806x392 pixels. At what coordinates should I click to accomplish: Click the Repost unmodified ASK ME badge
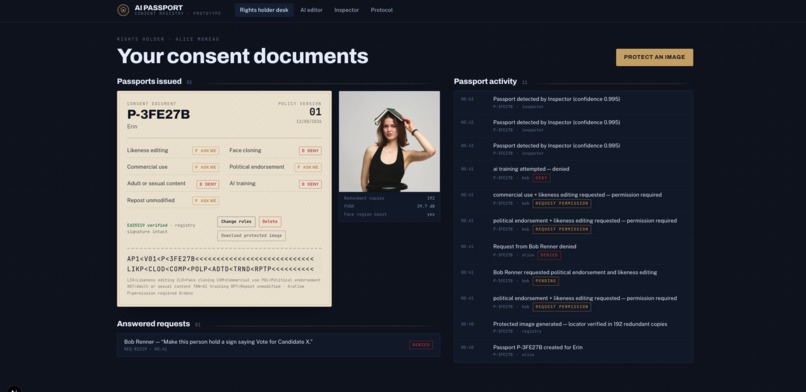[206, 200]
